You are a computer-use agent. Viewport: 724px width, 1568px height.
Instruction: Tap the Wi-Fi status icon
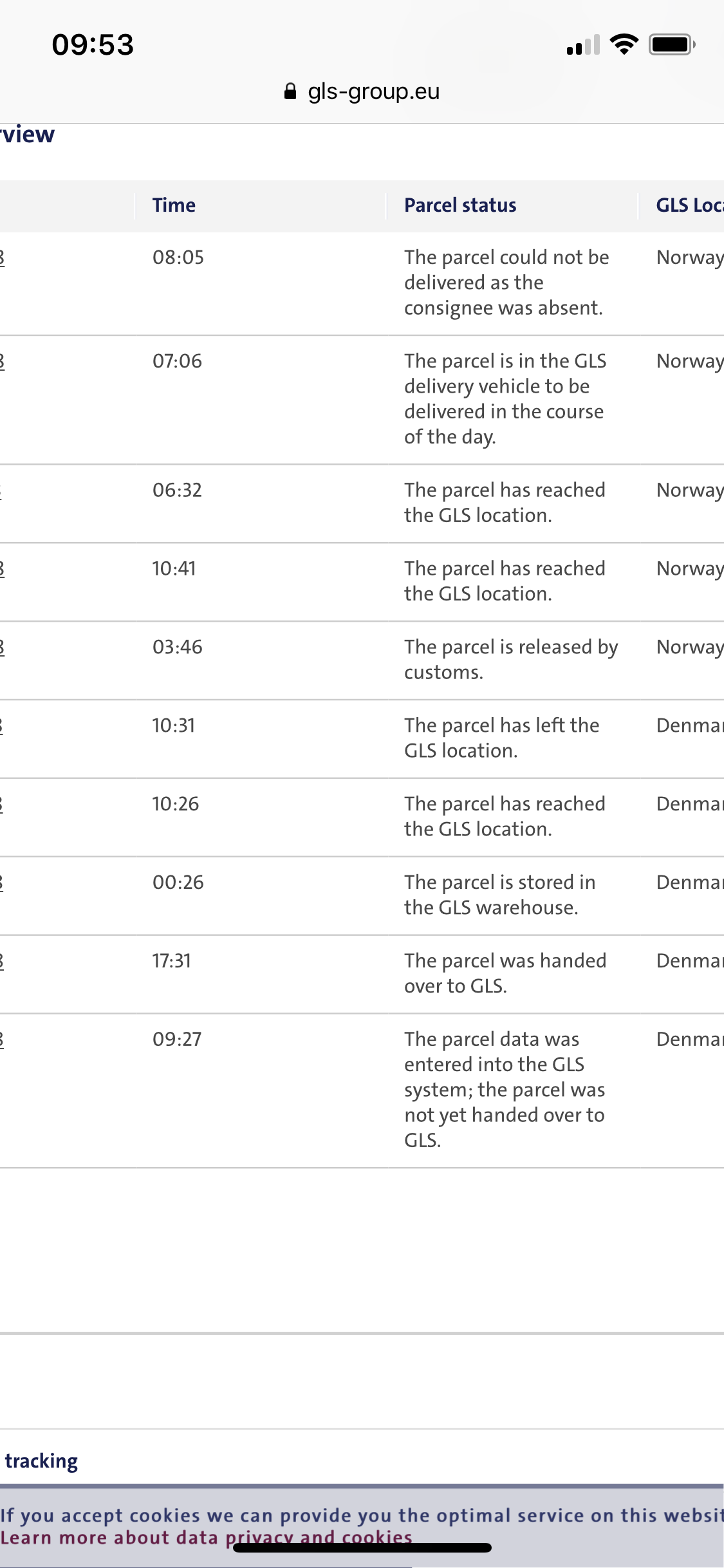tap(624, 44)
